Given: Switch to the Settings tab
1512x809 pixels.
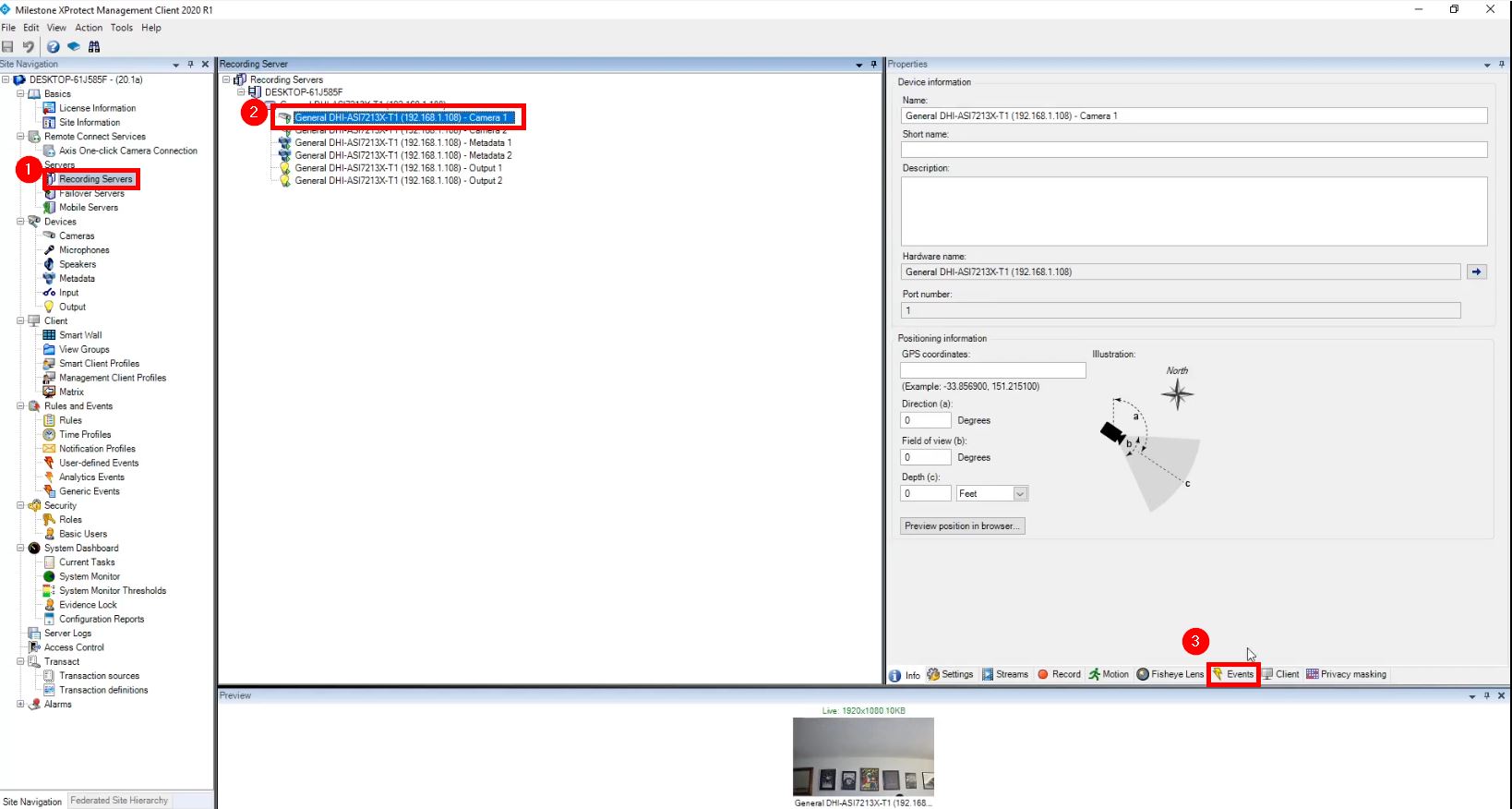Looking at the screenshot, I should (x=950, y=674).
